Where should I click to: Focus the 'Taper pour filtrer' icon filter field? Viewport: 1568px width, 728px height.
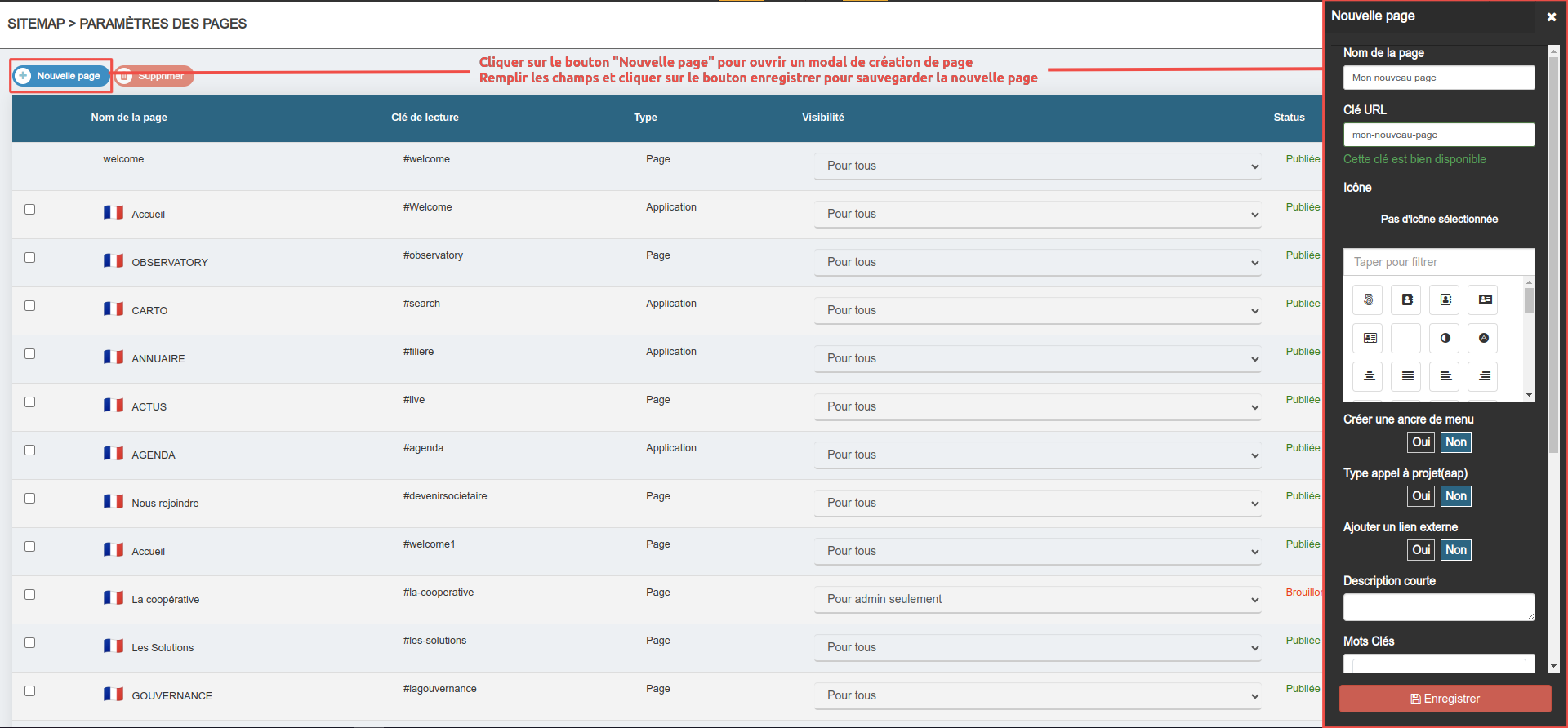(1438, 262)
